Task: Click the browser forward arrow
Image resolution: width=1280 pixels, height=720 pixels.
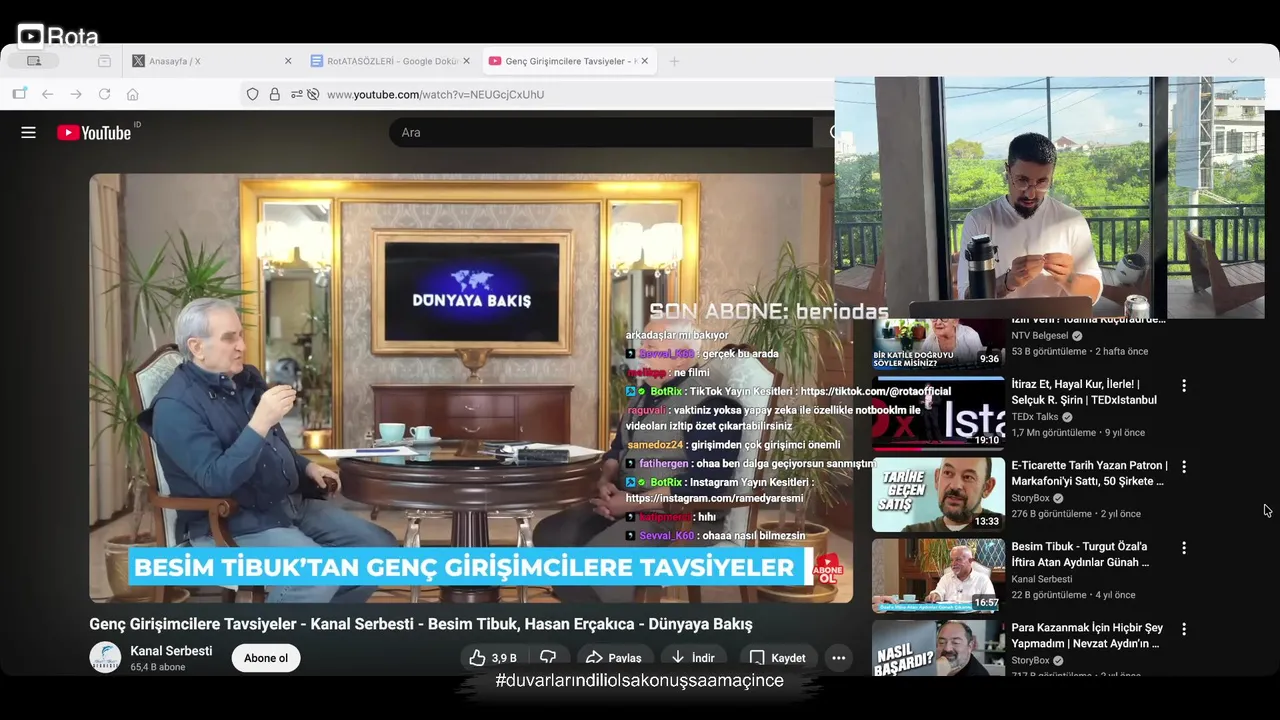Action: coord(76,94)
